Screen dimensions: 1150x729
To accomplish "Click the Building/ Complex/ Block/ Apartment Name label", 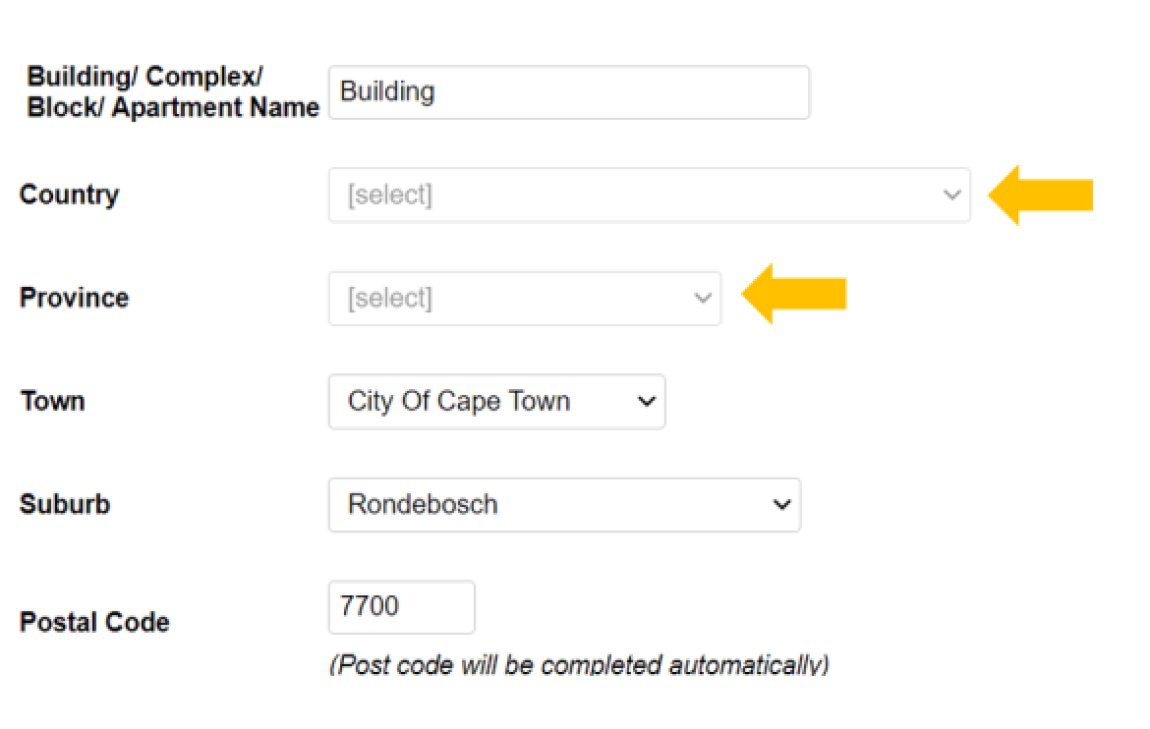I will coord(172,92).
